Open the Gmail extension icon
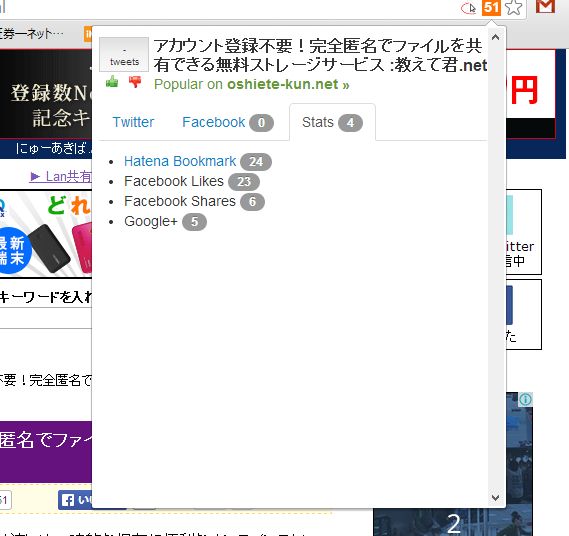This screenshot has width=569, height=536. [x=546, y=7]
